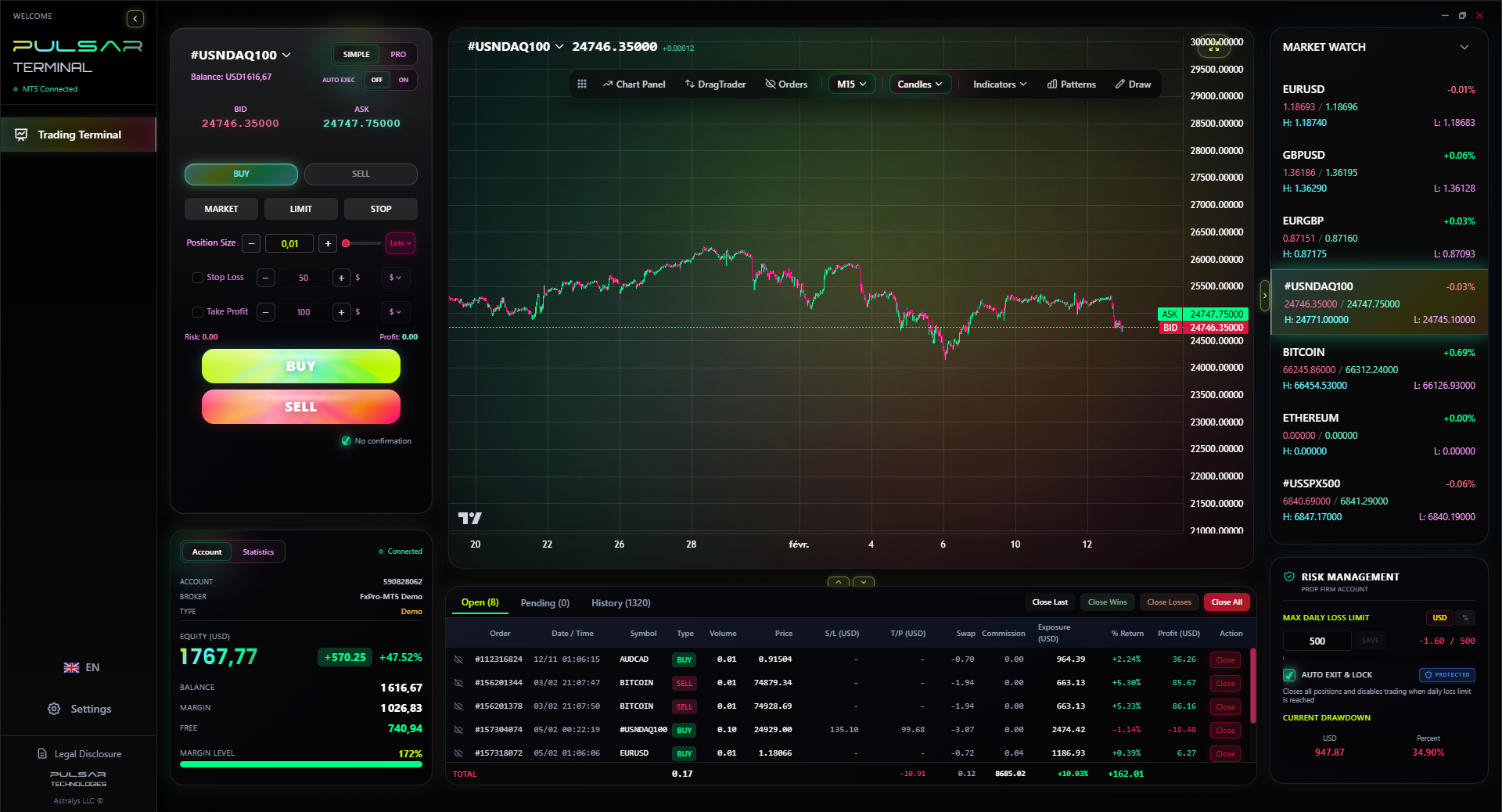This screenshot has width=1502, height=812.
Task: Enable the Stop Loss checkbox
Action: click(197, 278)
